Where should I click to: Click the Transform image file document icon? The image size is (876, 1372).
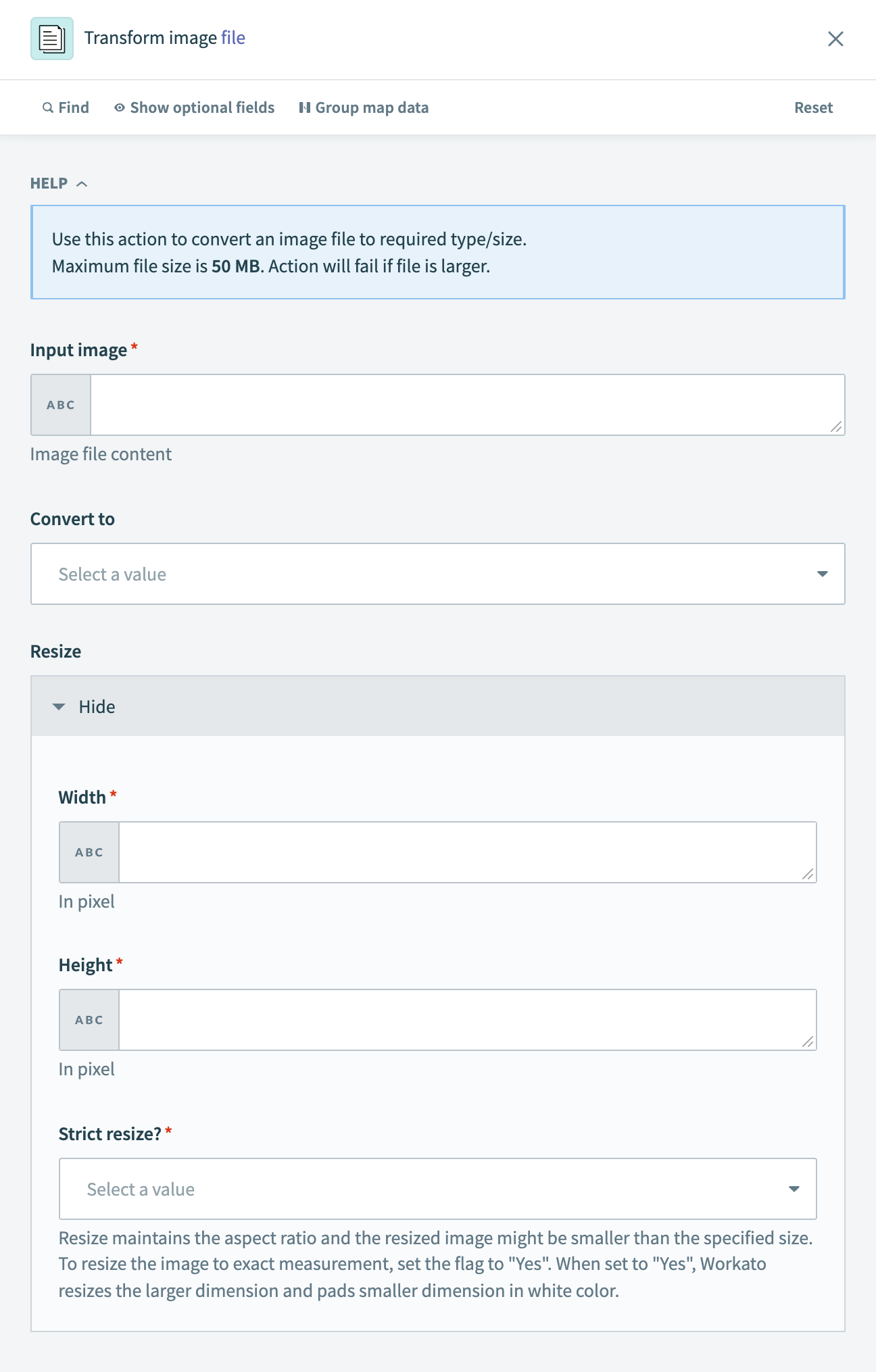(x=51, y=39)
